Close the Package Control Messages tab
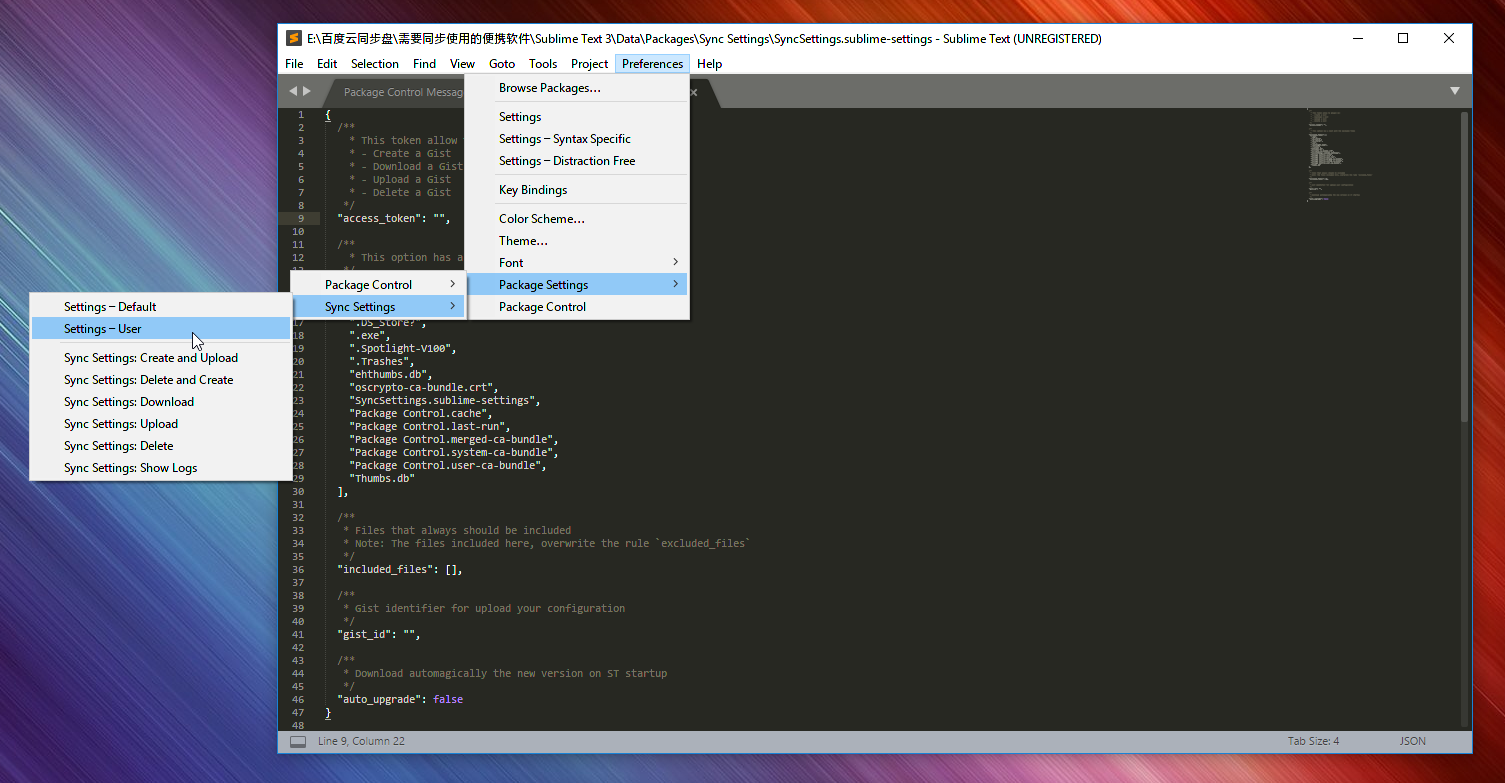The width and height of the screenshot is (1505, 783). tap(692, 90)
